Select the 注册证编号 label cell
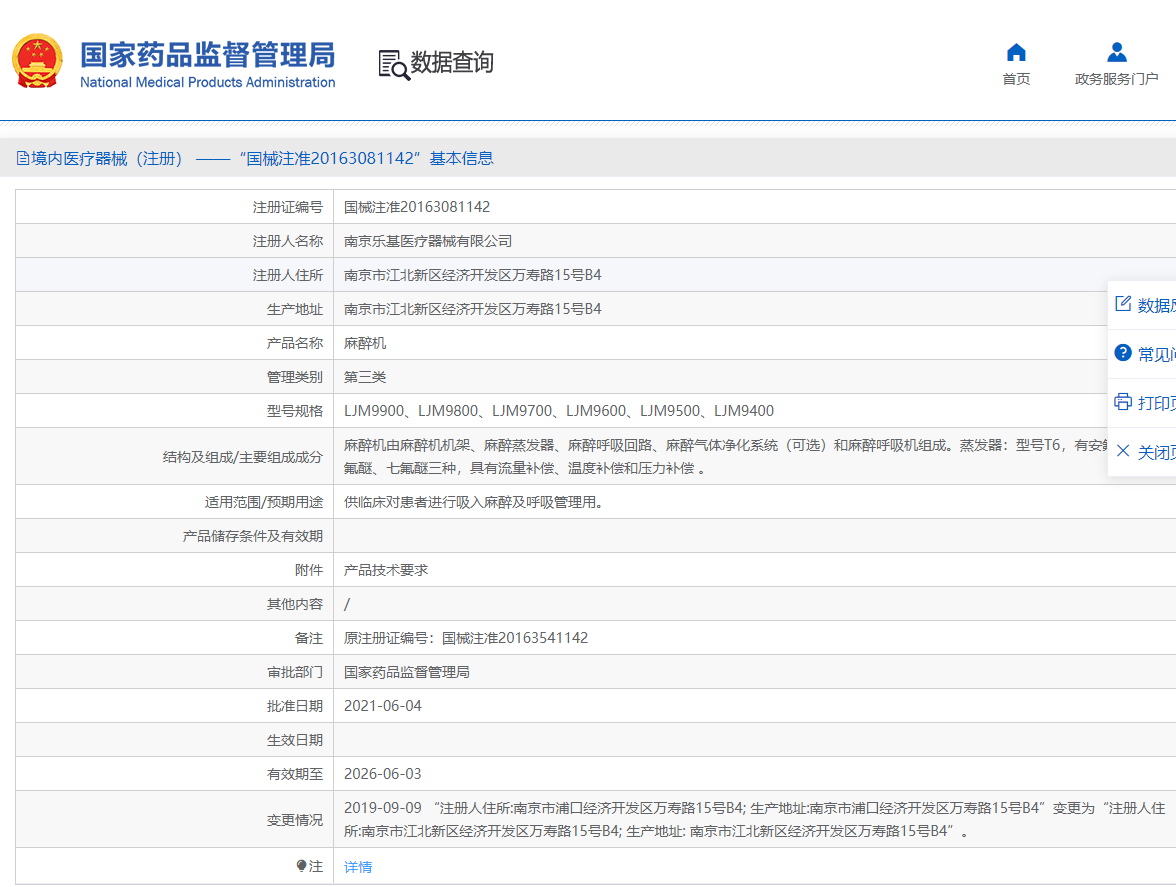 175,207
